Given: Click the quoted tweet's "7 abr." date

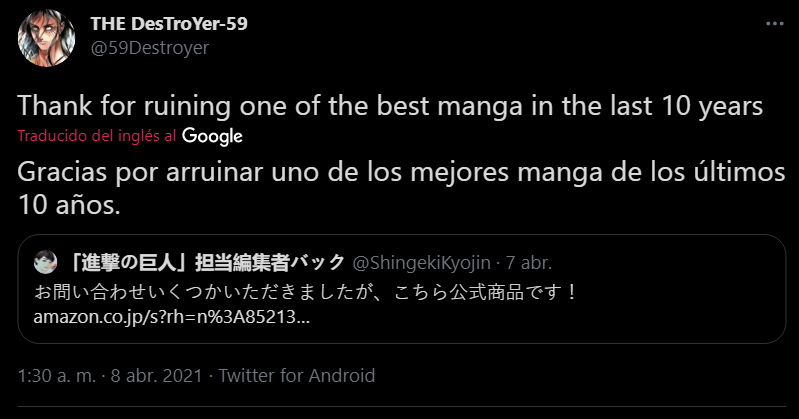Looking at the screenshot, I should coord(530,263).
